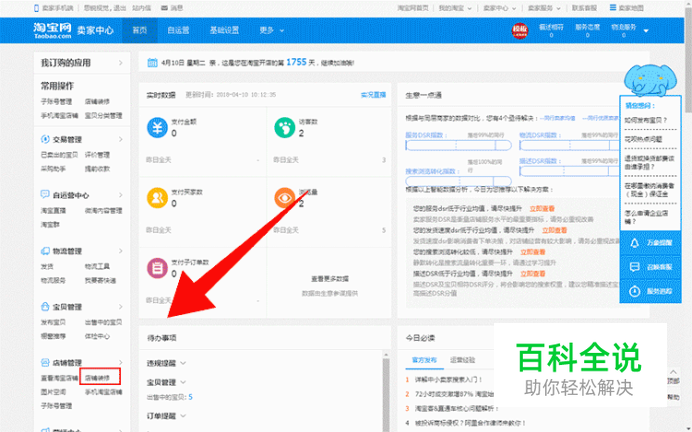
Task: Open the 卖家服务 dropdown in the top bar
Action: coord(544,8)
